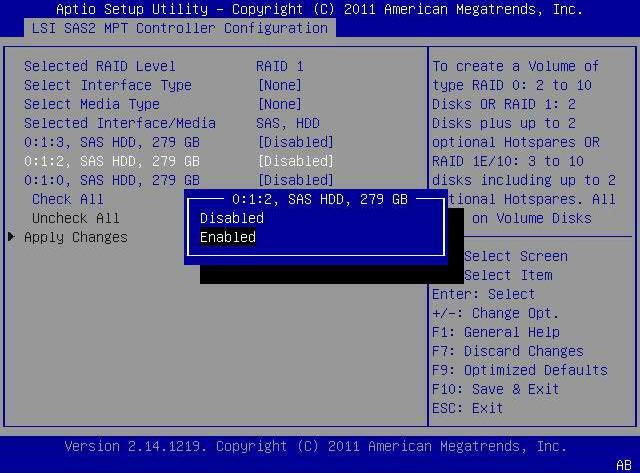Click the Select Item help text
The image size is (640, 473).
click(508, 275)
